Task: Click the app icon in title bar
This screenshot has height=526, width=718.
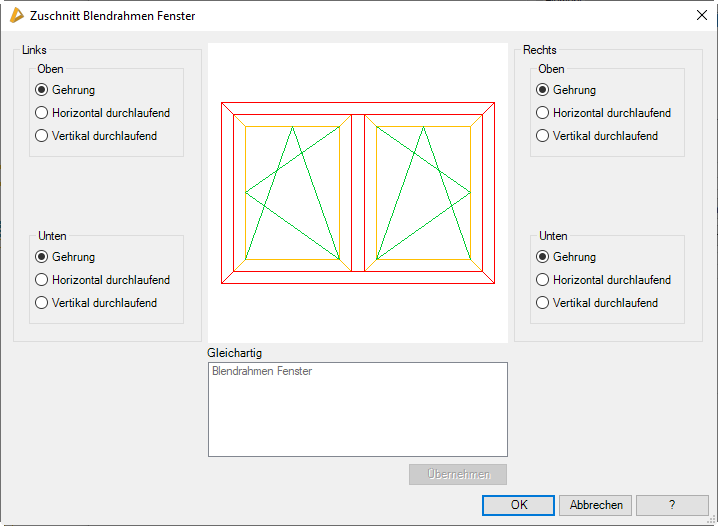Action: pyautogui.click(x=16, y=16)
